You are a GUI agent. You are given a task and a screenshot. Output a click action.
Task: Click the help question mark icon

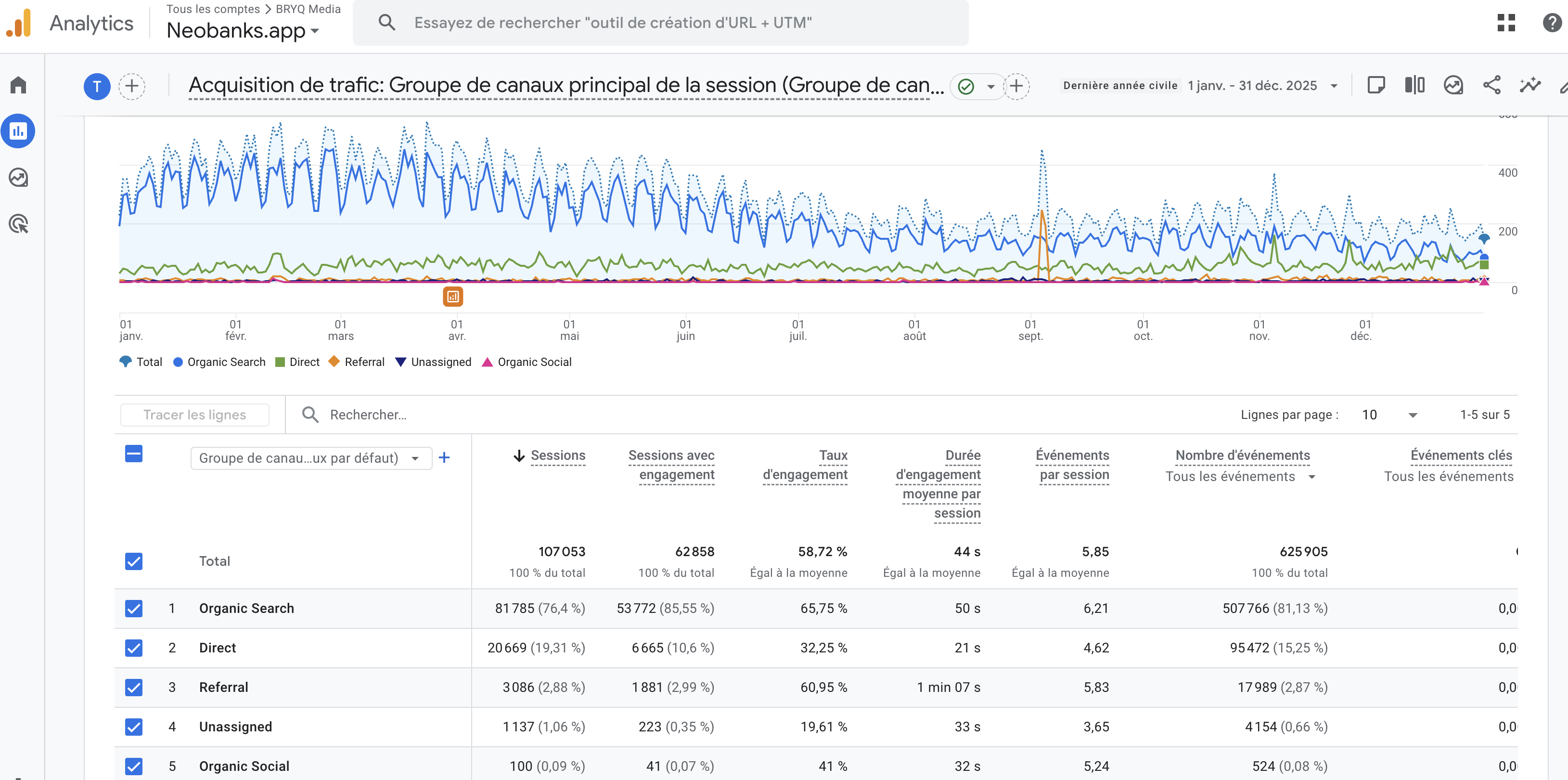(1552, 23)
